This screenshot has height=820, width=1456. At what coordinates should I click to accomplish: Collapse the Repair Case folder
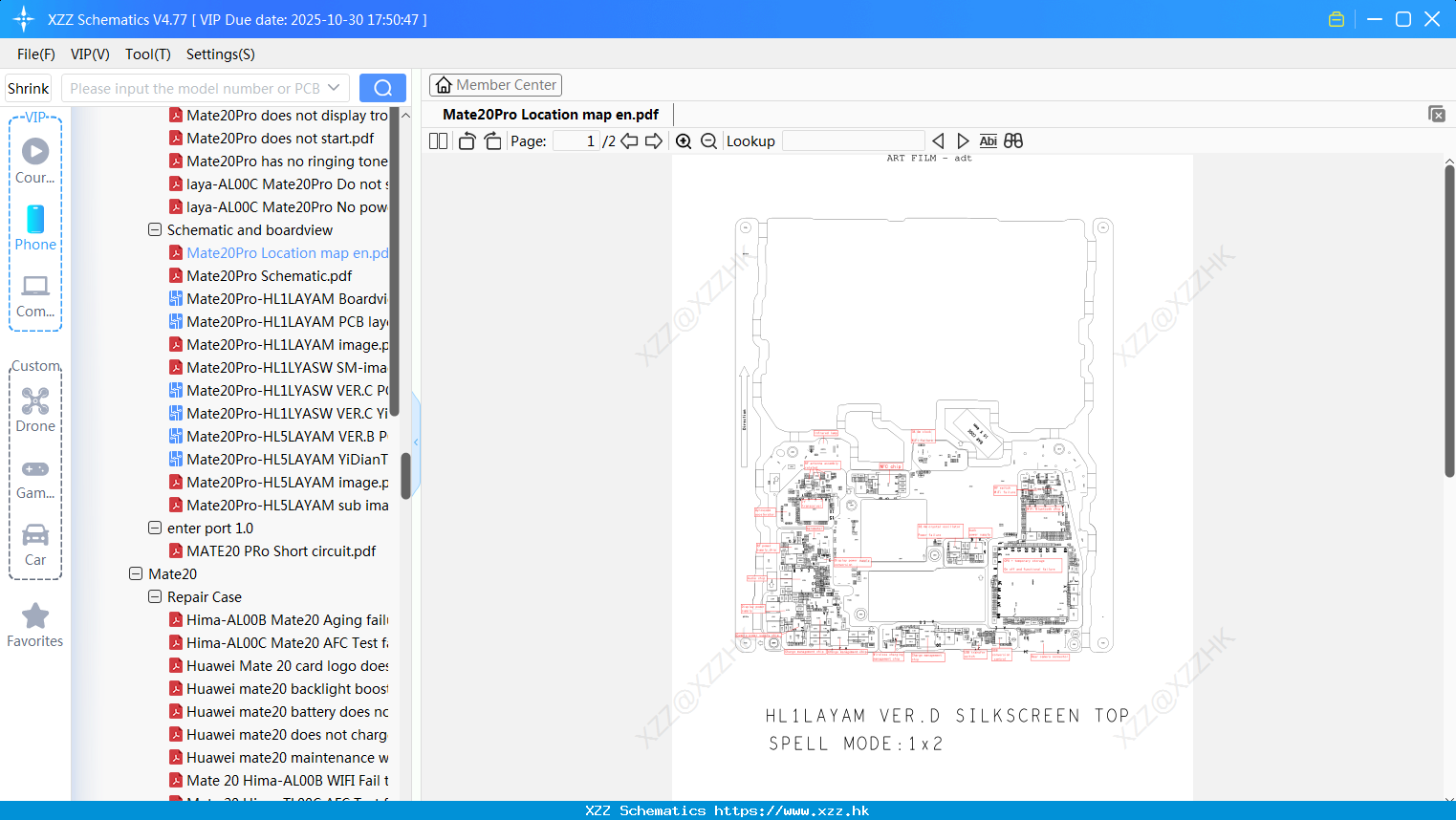pos(155,597)
